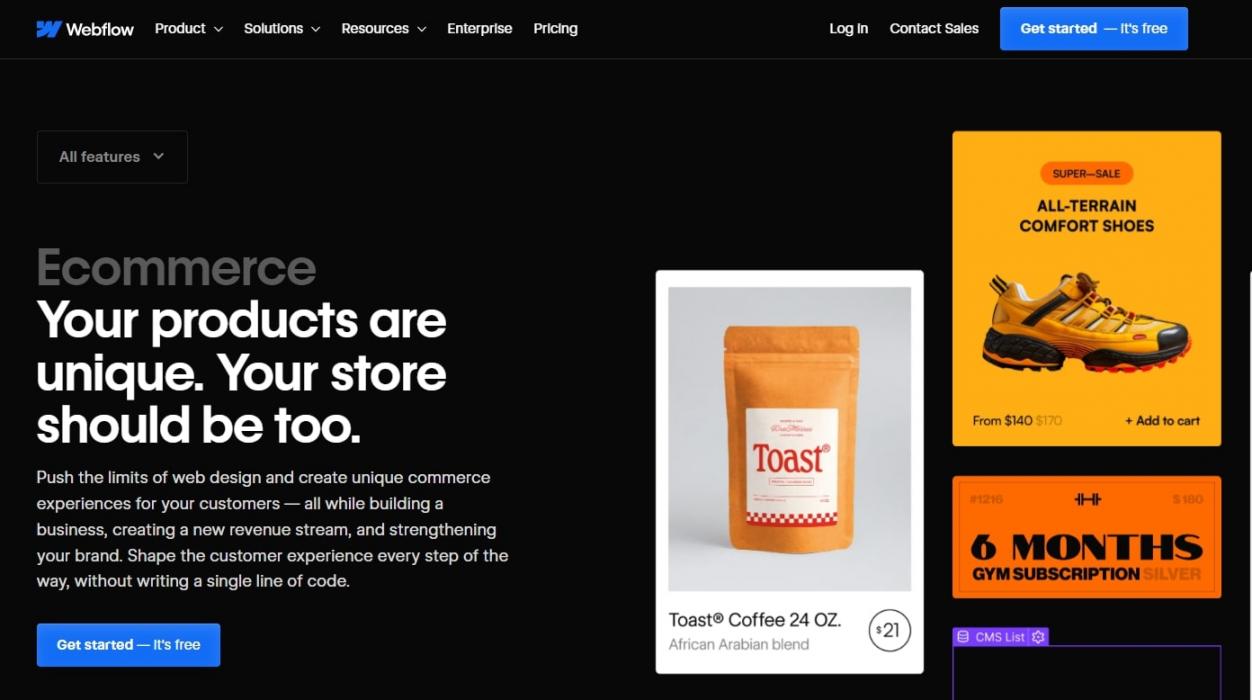1252x700 pixels.
Task: Click the yellow all-terrain shoe image
Action: (1086, 320)
